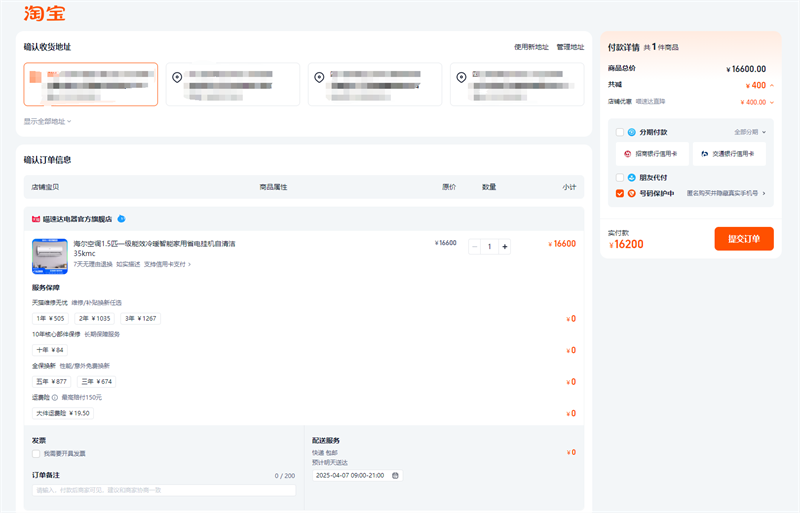800x513 pixels.
Task: Open the calendar icon in delivery time field
Action: pos(396,475)
